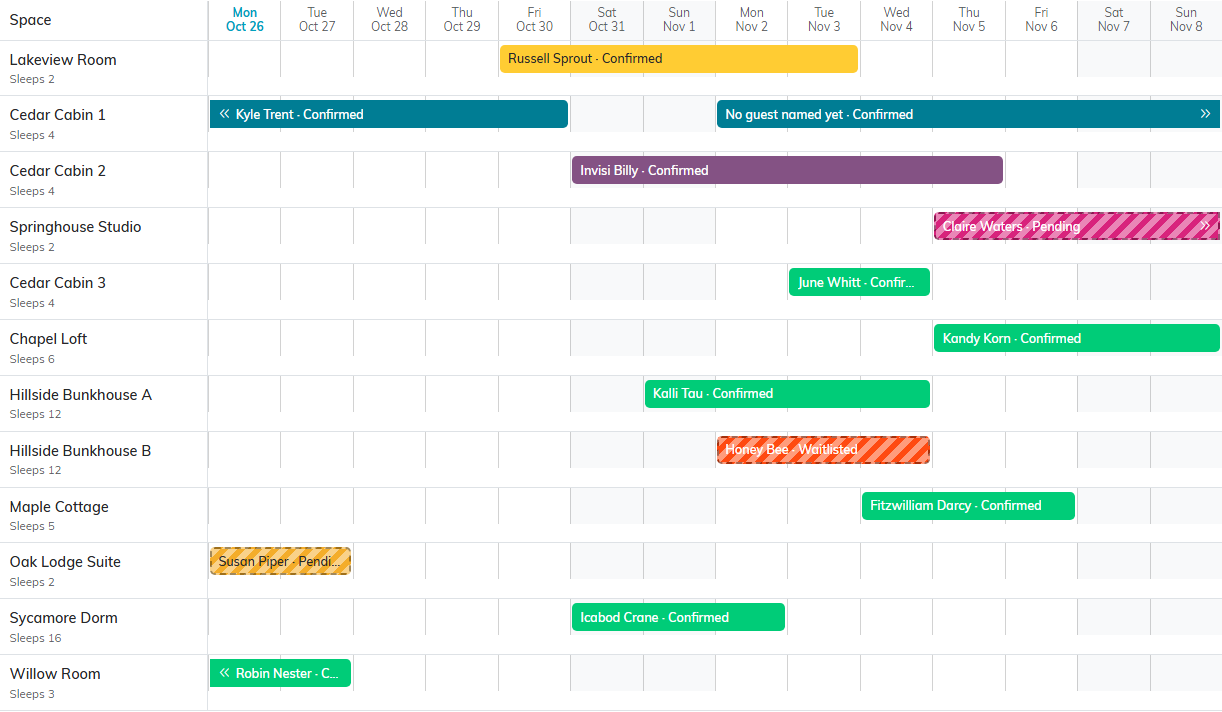The width and height of the screenshot is (1222, 712).
Task: Select the Cedar Cabin 2 space
Action: pyautogui.click(x=58, y=171)
